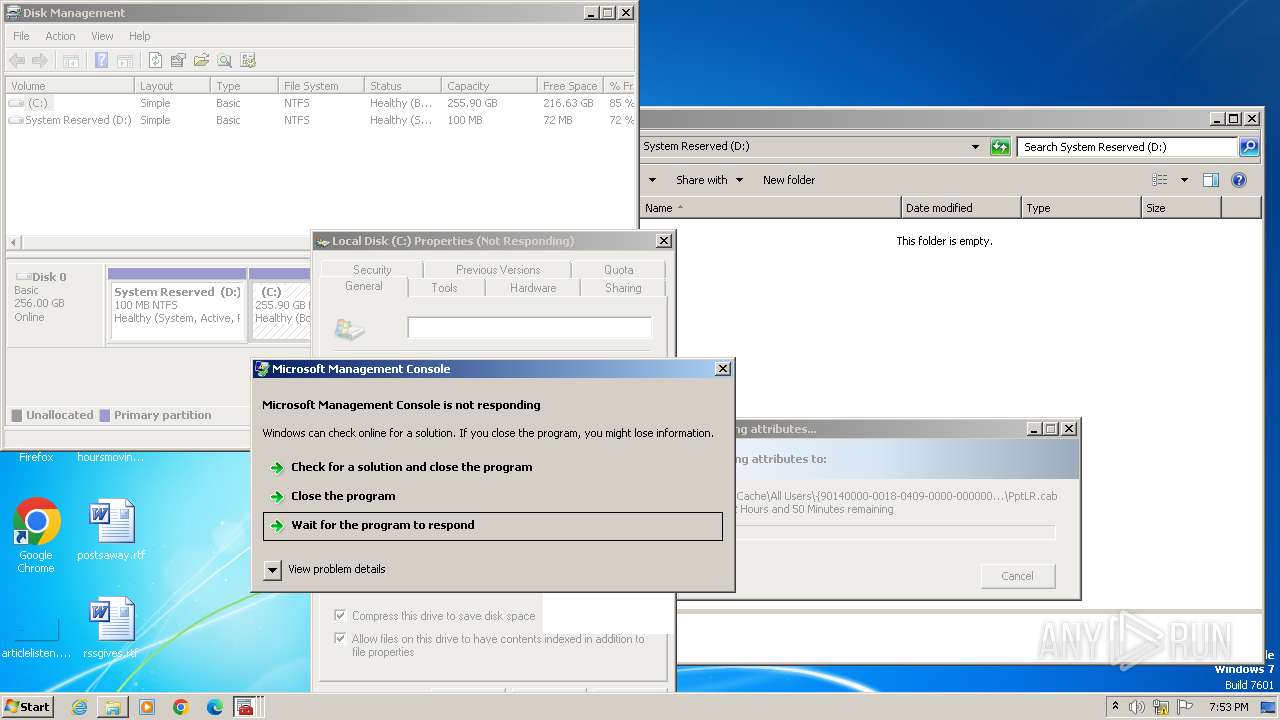
Task: Select the (C:) volume row in the list
Action: (x=320, y=103)
